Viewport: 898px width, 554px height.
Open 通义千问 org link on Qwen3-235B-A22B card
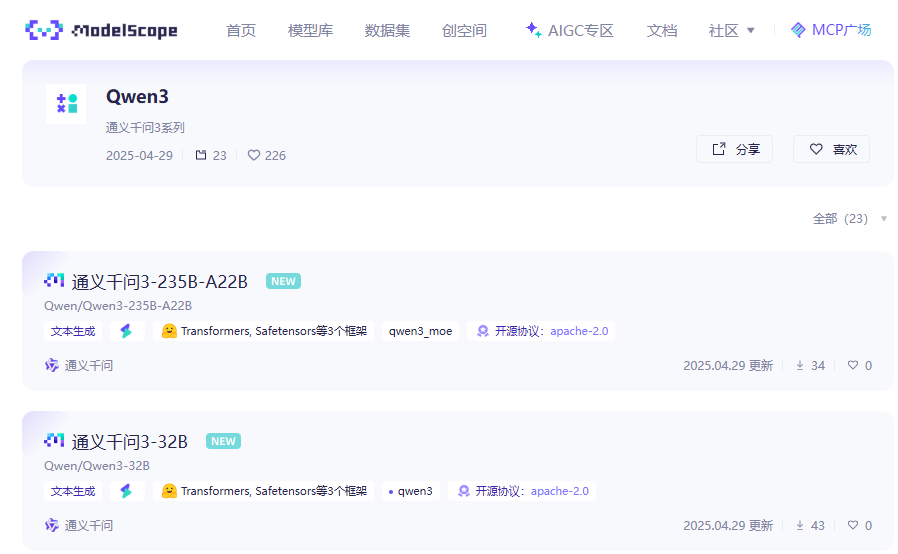click(x=88, y=365)
